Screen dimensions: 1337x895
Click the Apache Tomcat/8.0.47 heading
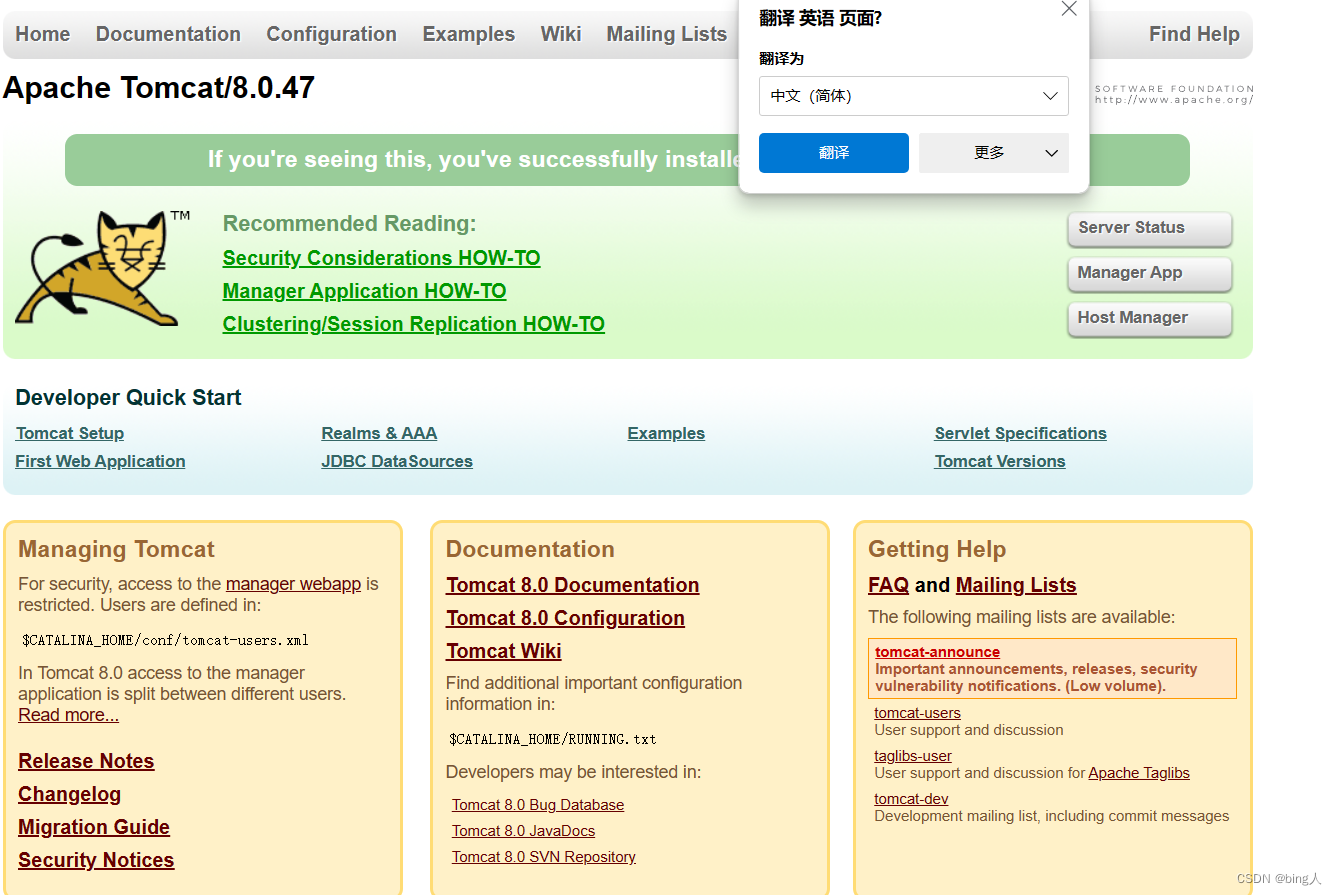pyautogui.click(x=159, y=88)
